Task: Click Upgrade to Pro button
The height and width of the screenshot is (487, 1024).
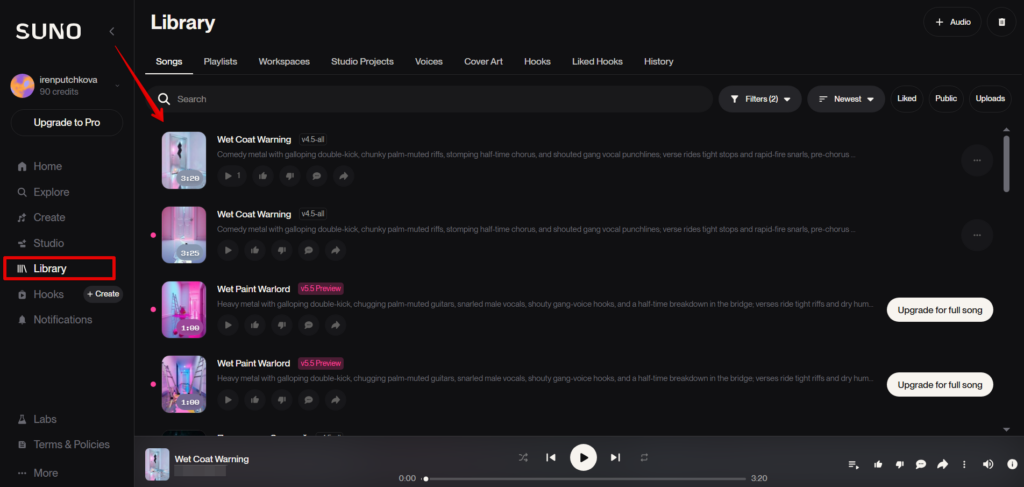Action: coord(67,123)
